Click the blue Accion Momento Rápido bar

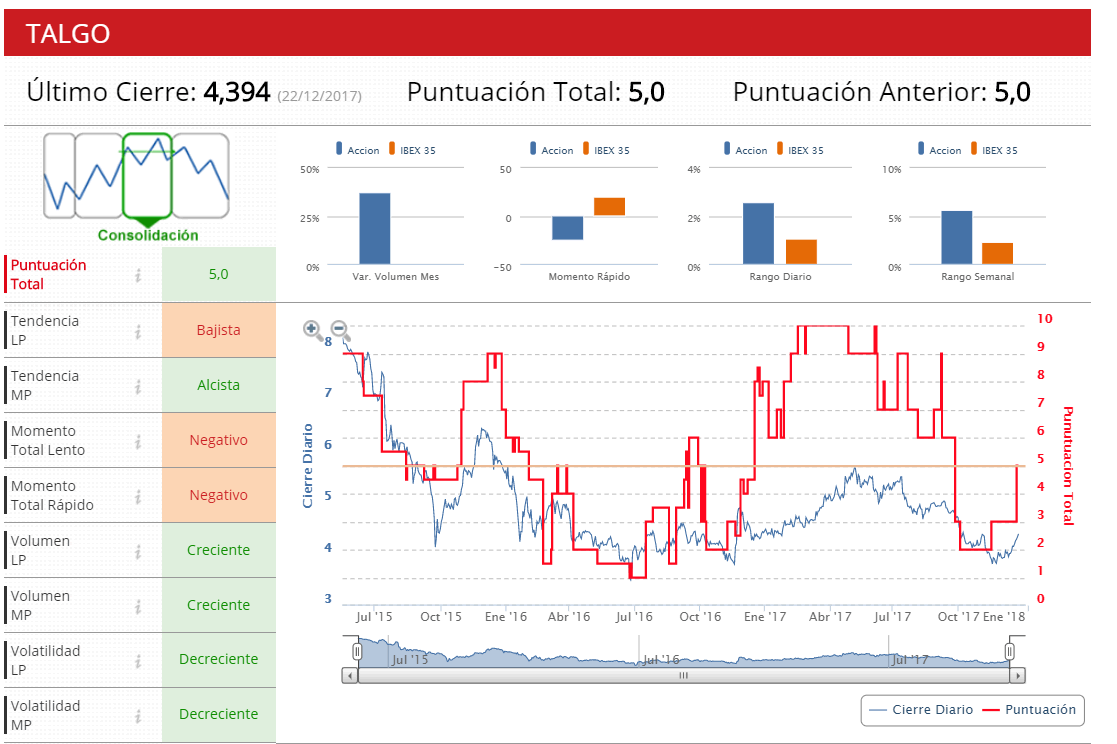pyautogui.click(x=568, y=228)
